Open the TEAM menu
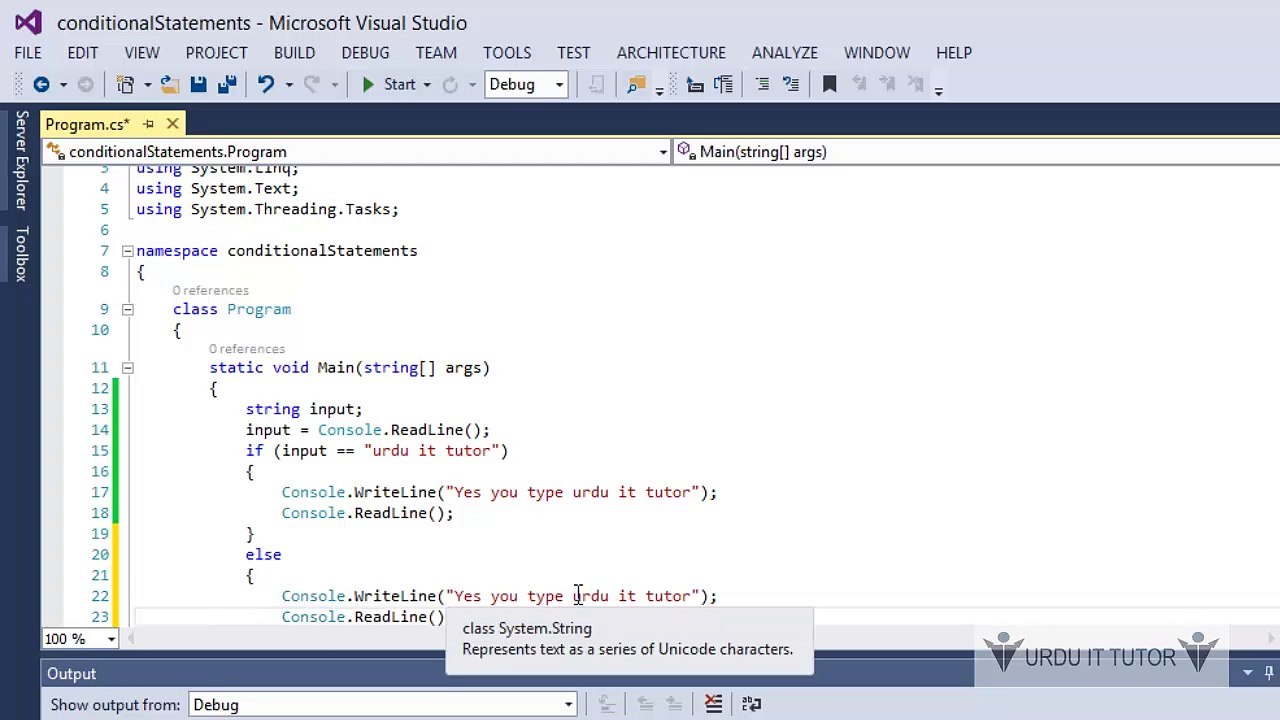 coord(436,53)
